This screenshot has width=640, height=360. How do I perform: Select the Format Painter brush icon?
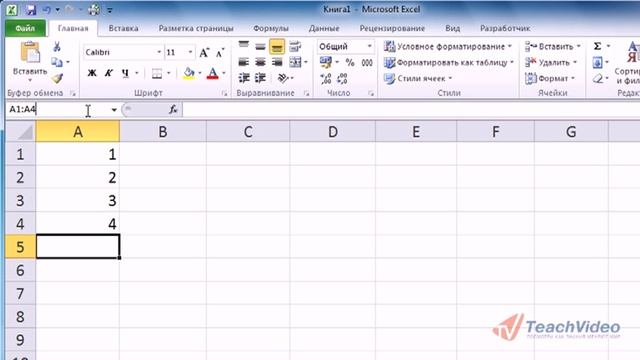coord(57,78)
